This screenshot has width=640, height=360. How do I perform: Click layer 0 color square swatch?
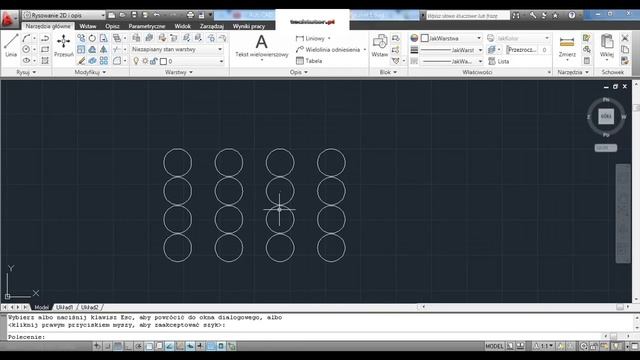point(163,61)
